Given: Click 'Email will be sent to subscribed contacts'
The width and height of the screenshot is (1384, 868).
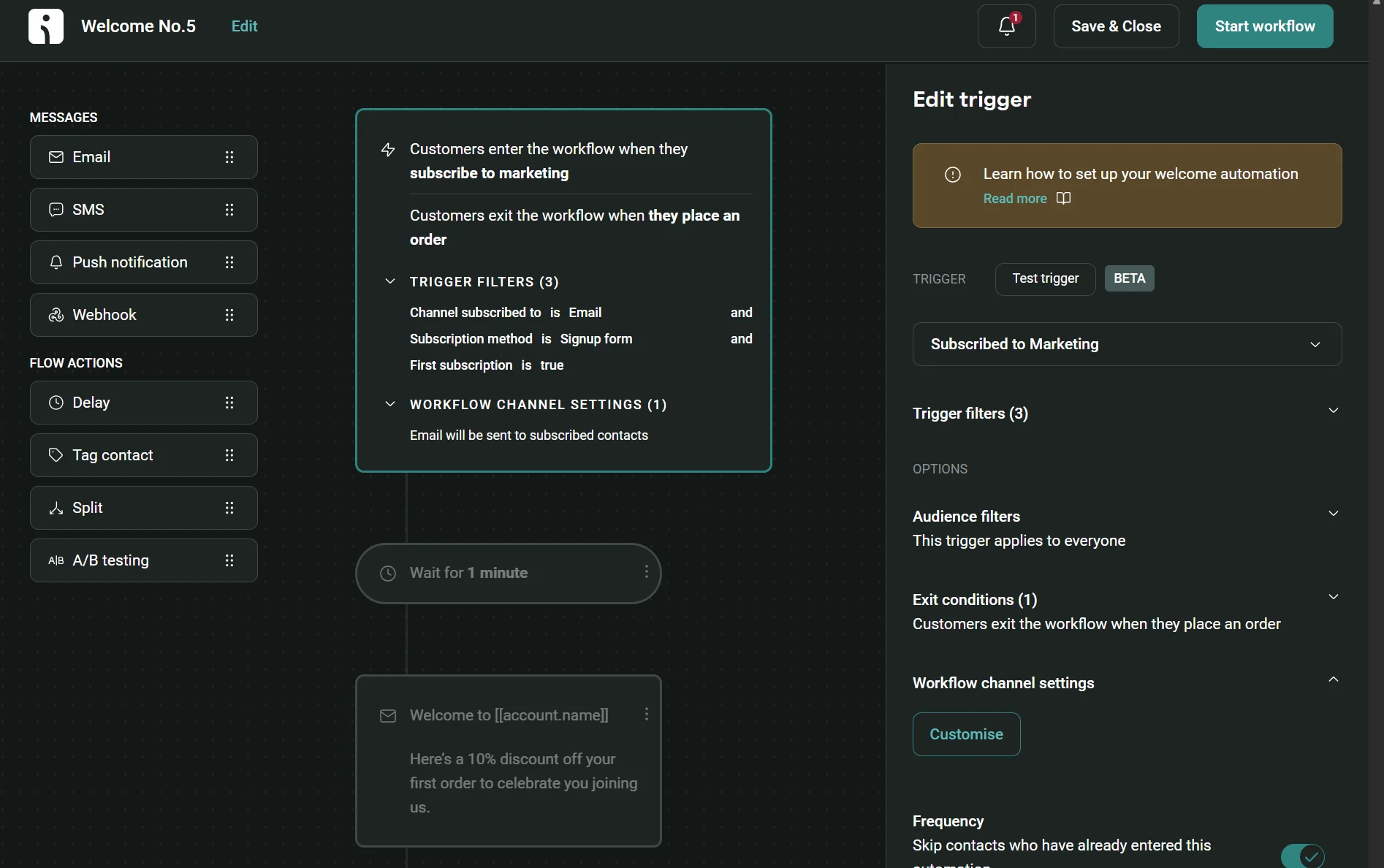Looking at the screenshot, I should point(529,435).
